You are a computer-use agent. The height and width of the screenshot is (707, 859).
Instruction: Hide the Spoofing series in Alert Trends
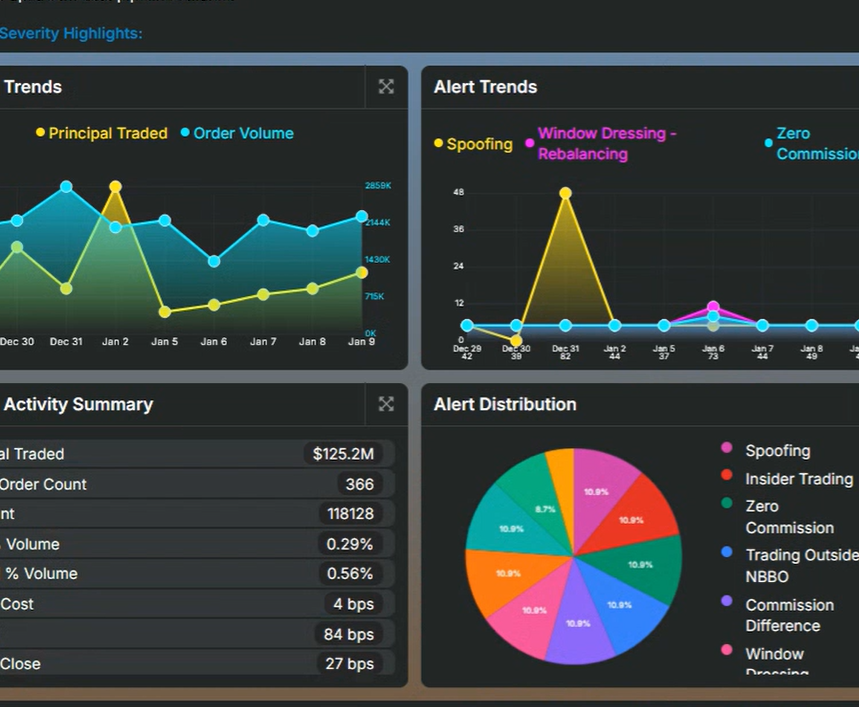tap(473, 143)
